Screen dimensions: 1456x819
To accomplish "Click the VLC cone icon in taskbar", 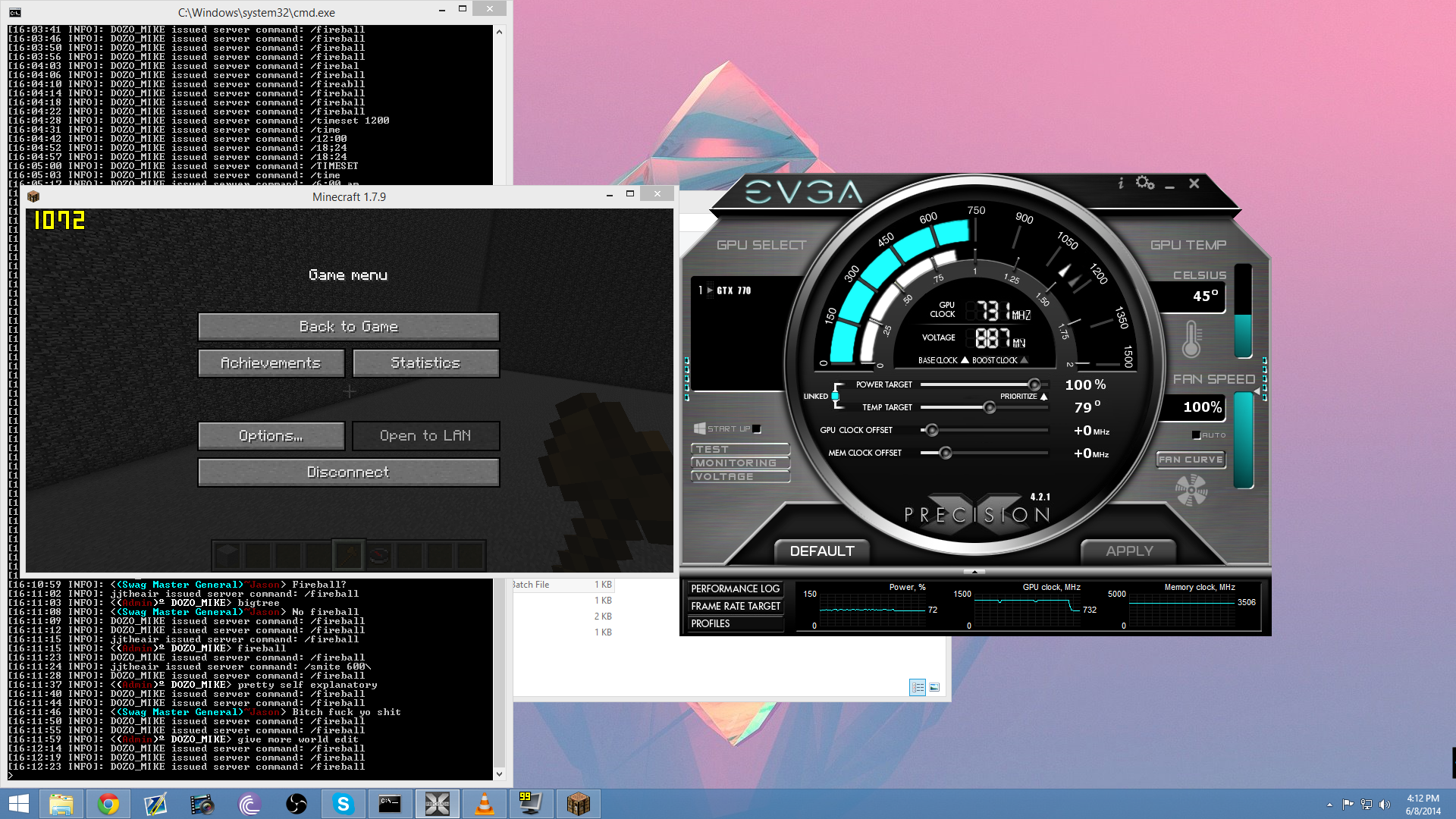I will click(484, 804).
